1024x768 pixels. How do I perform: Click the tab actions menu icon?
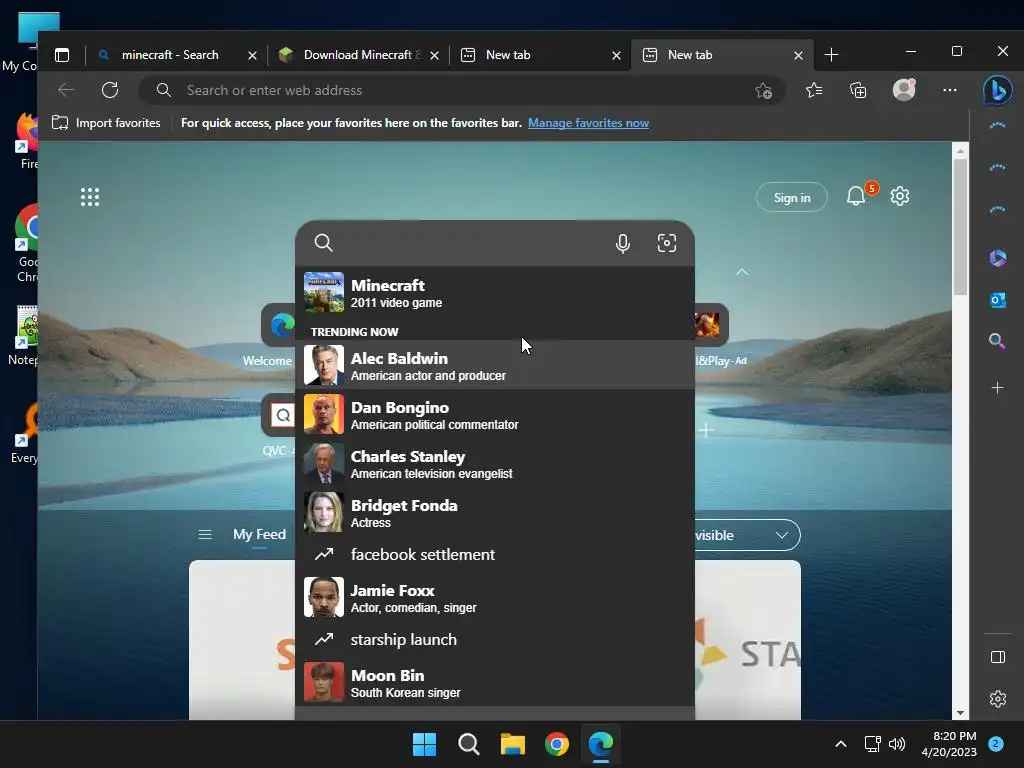(62, 55)
